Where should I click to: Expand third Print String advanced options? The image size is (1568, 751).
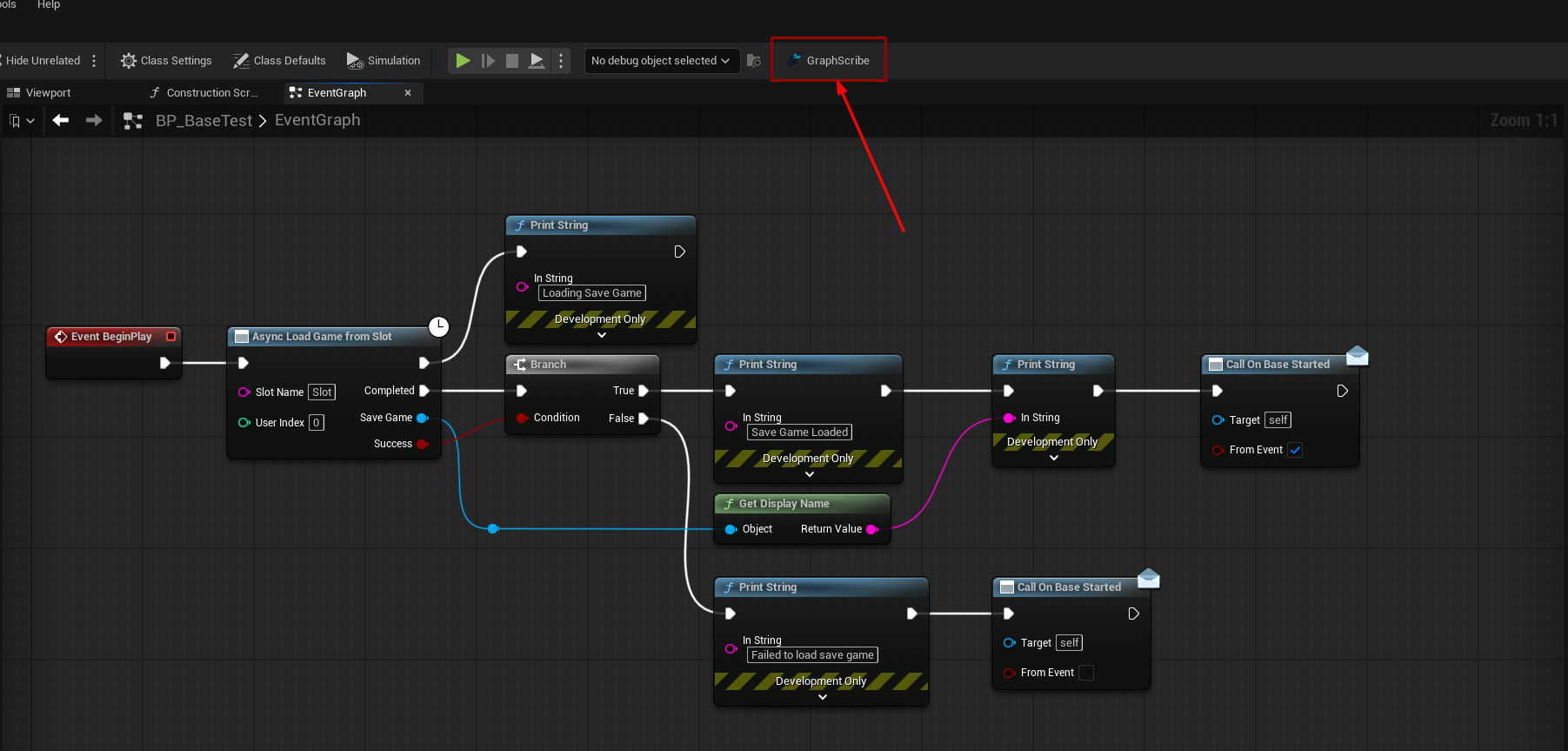coord(1054,458)
